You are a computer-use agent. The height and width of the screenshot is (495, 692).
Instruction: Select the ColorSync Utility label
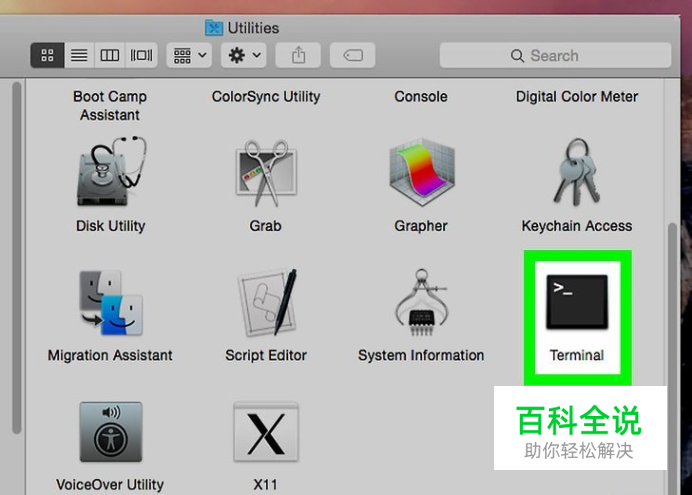point(266,97)
